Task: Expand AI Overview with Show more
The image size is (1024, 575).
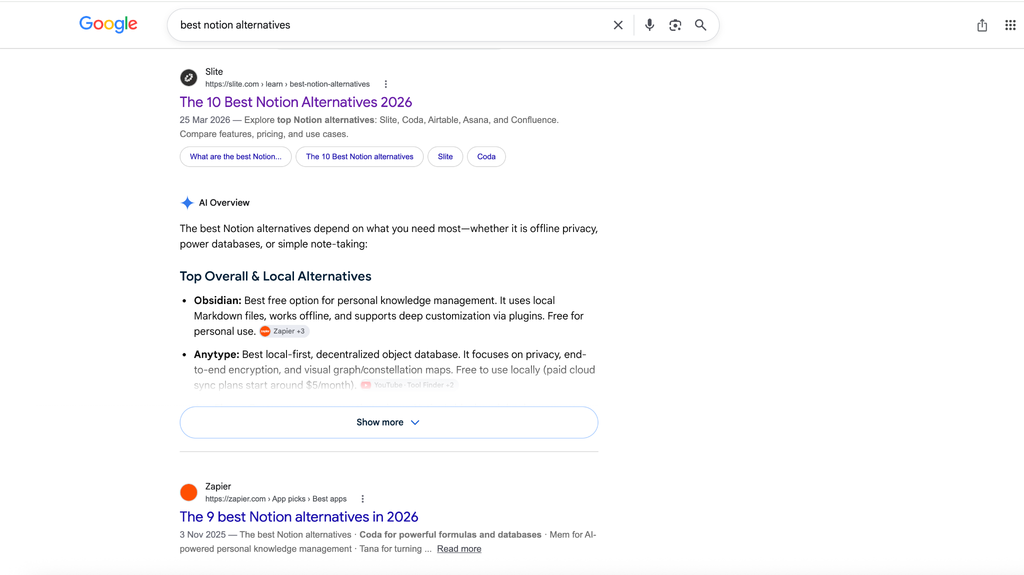Action: click(x=389, y=422)
